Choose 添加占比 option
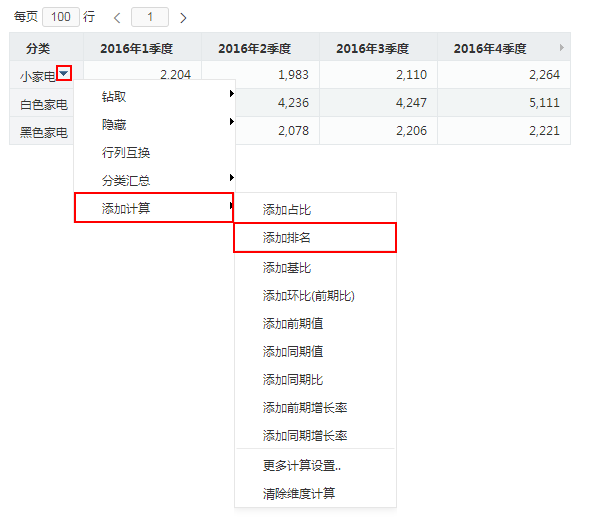The width and height of the screenshot is (597, 525). (x=315, y=209)
